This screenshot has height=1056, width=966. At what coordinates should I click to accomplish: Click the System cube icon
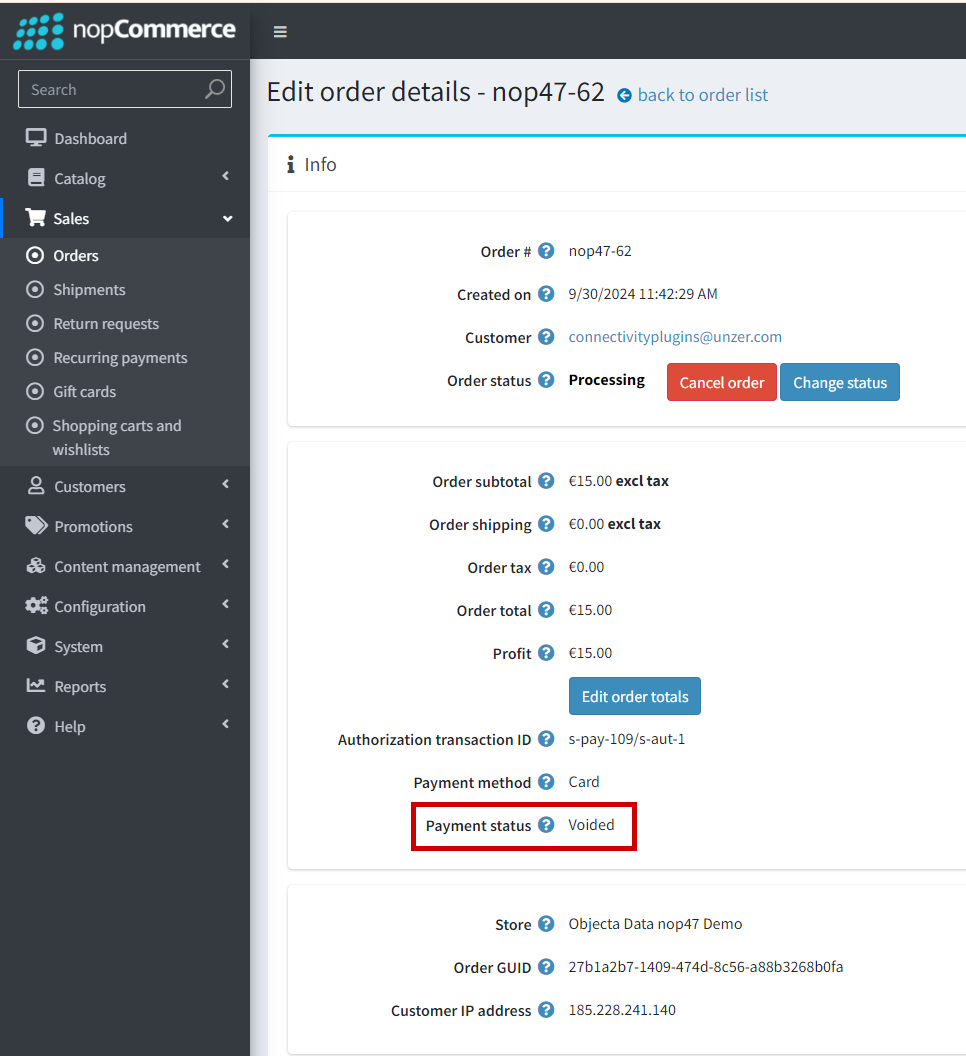click(36, 645)
